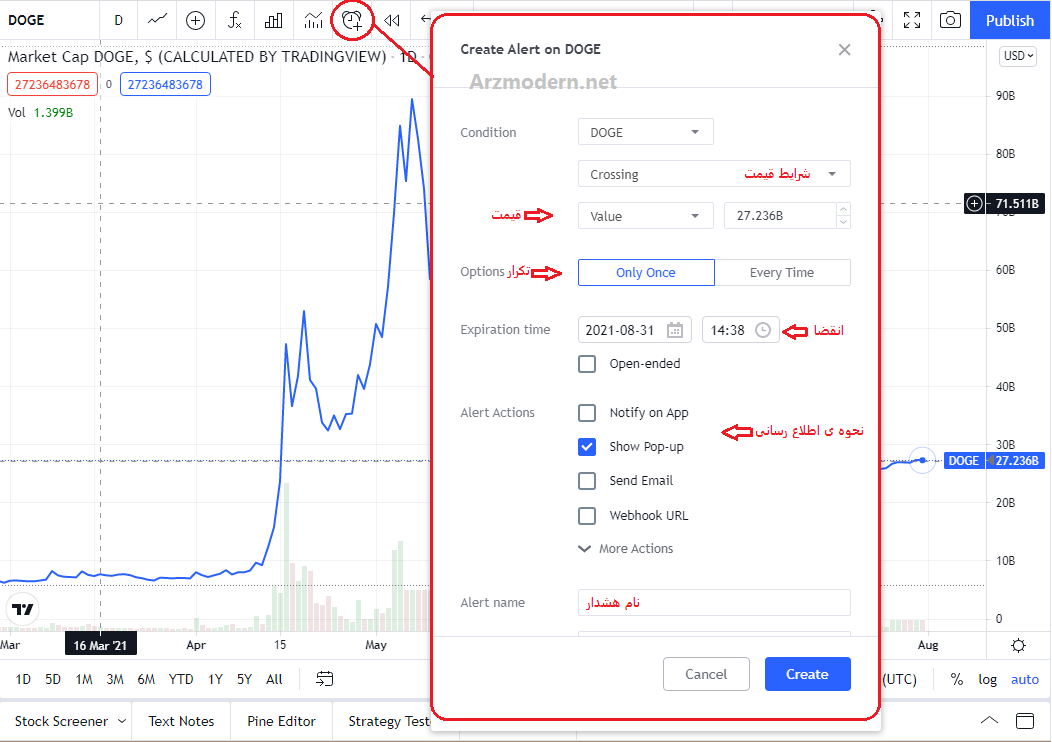The width and height of the screenshot is (1052, 742).
Task: Select the D timeframe interval
Action: (x=119, y=20)
